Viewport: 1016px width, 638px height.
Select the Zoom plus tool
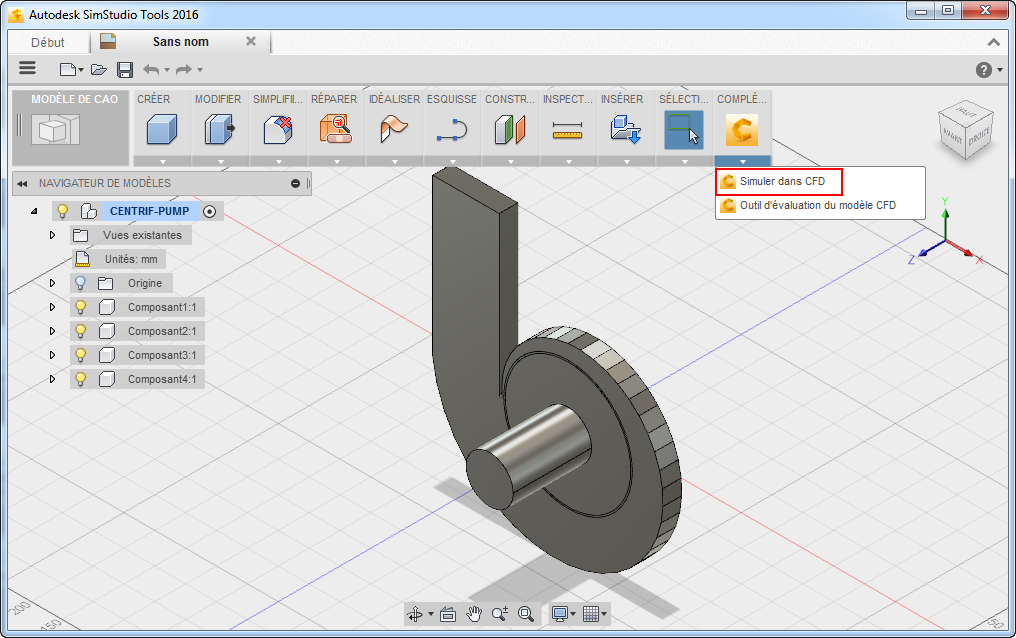tap(500, 613)
